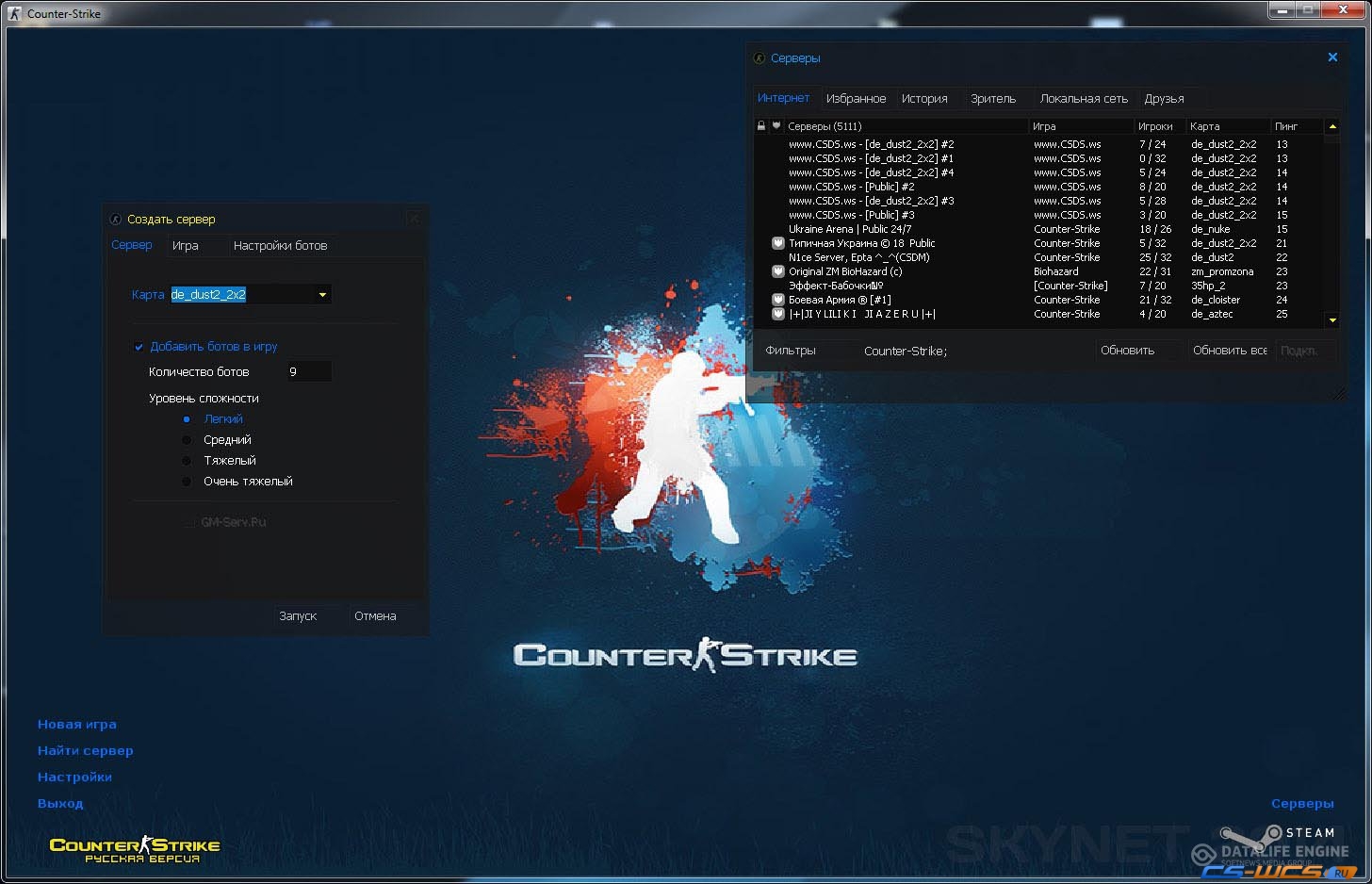Image resolution: width=1372 pixels, height=884 pixels.
Task: Sort by the Карта column header
Action: (x=1228, y=126)
